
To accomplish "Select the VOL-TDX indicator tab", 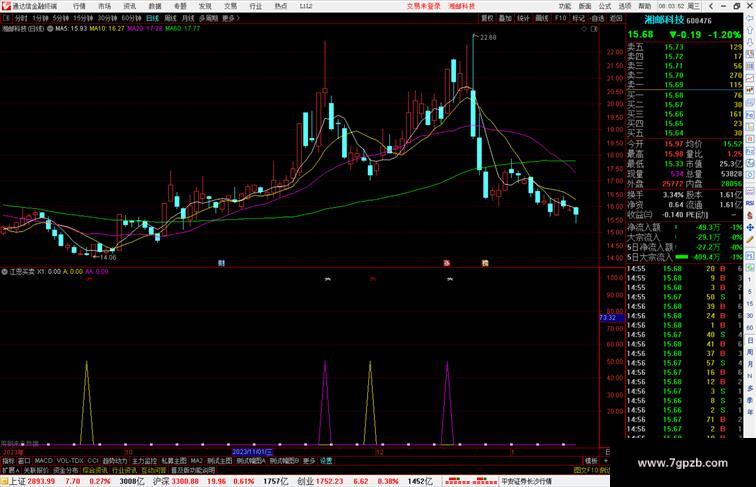I will point(70,461).
